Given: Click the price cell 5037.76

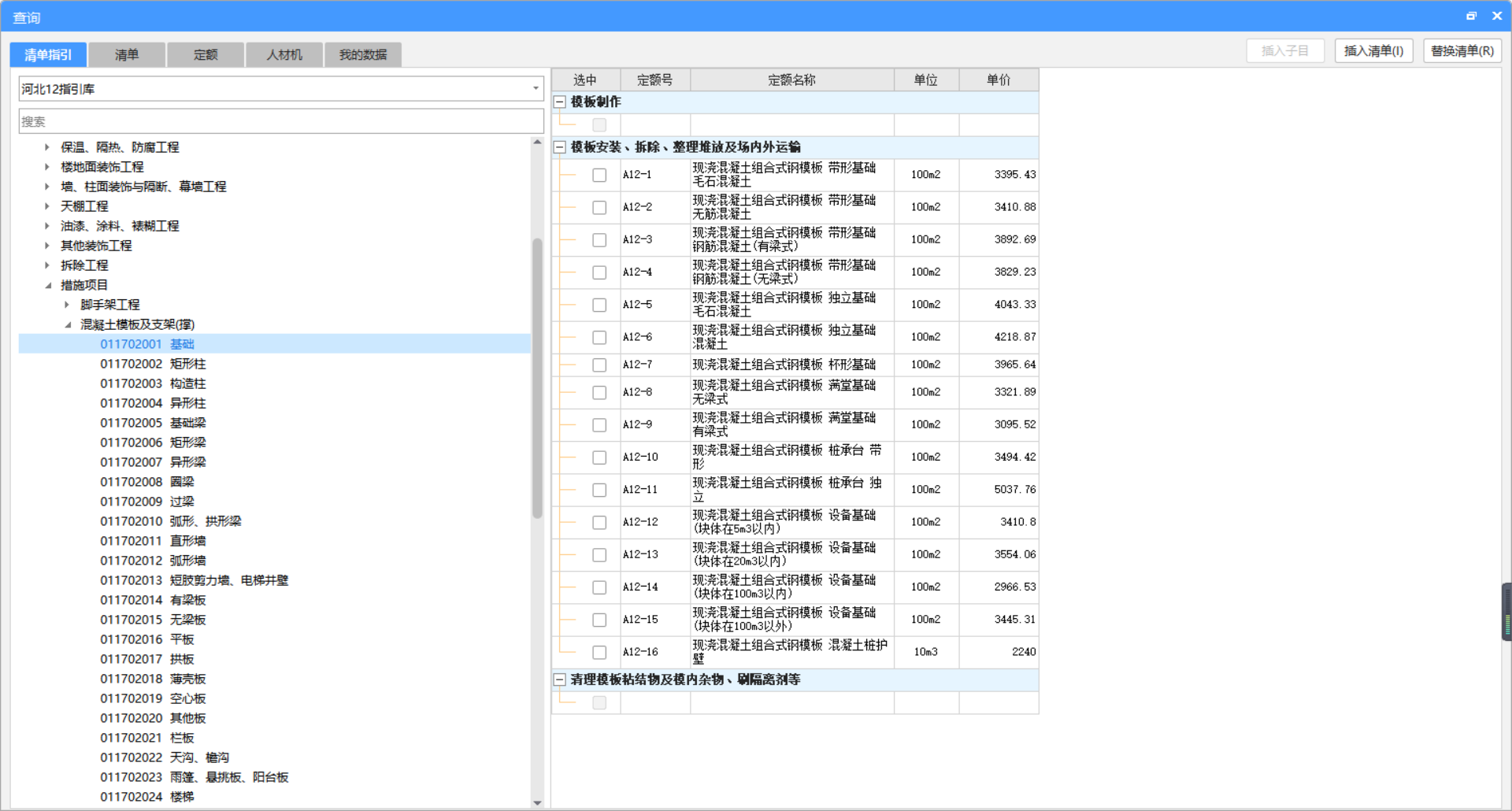Looking at the screenshot, I should point(999,490).
